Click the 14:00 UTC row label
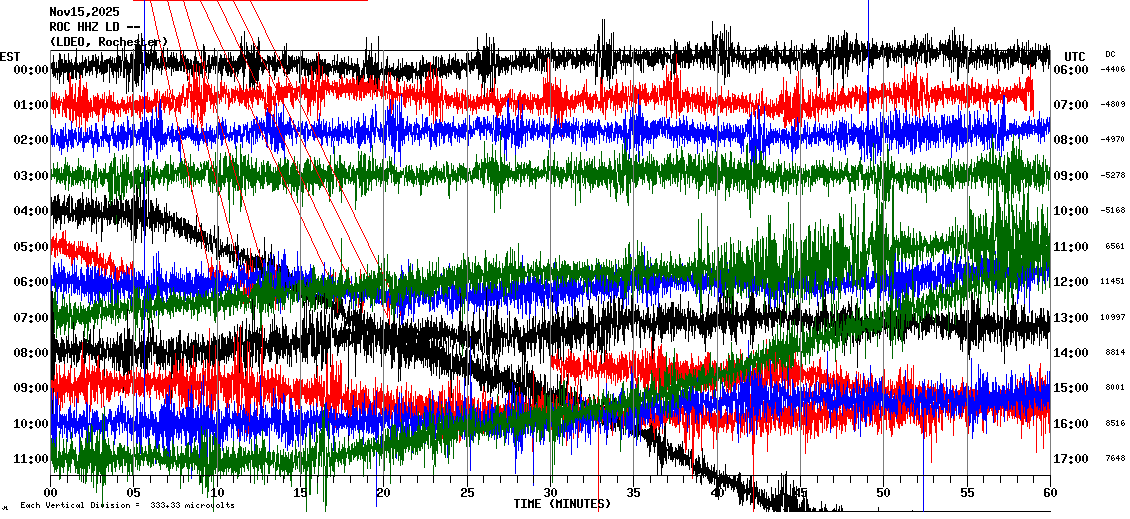Image resolution: width=1130 pixels, height=519 pixels. [1070, 353]
